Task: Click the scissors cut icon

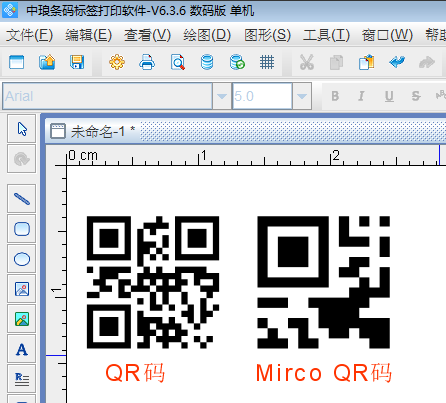Action: click(x=307, y=62)
